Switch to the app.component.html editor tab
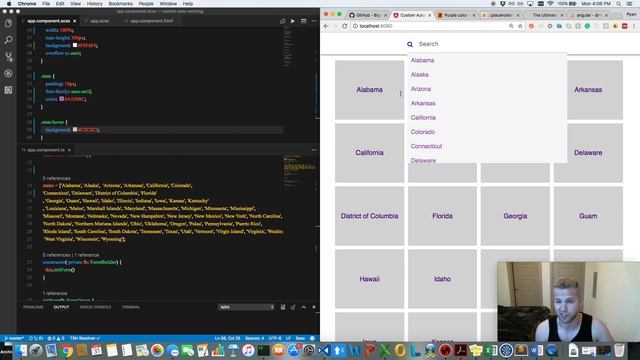 151,21
